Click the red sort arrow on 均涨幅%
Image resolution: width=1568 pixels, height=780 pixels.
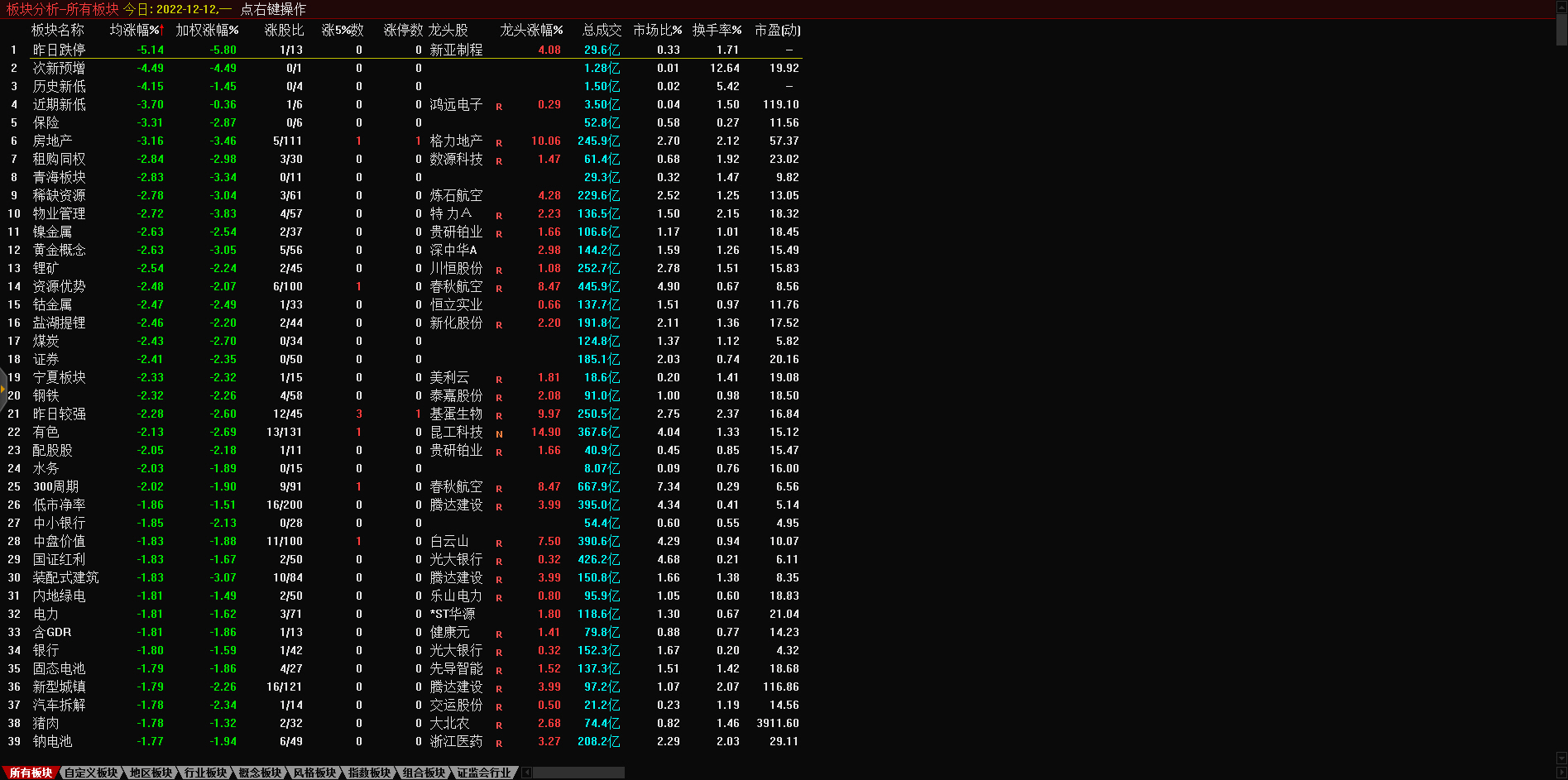tap(162, 30)
